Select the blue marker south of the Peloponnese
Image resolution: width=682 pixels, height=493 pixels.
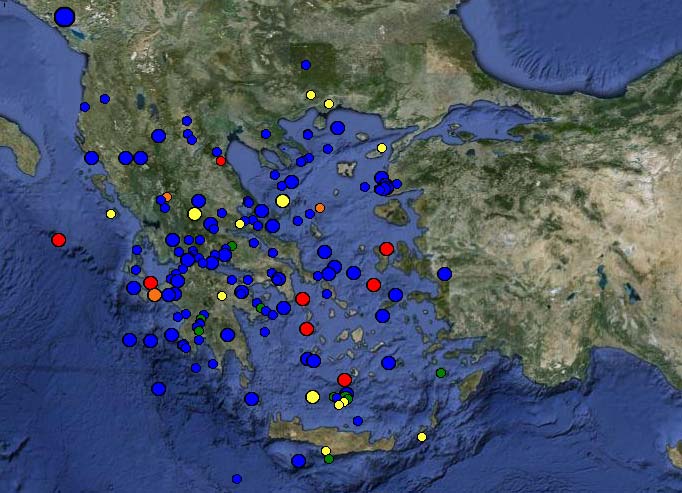pyautogui.click(x=252, y=399)
